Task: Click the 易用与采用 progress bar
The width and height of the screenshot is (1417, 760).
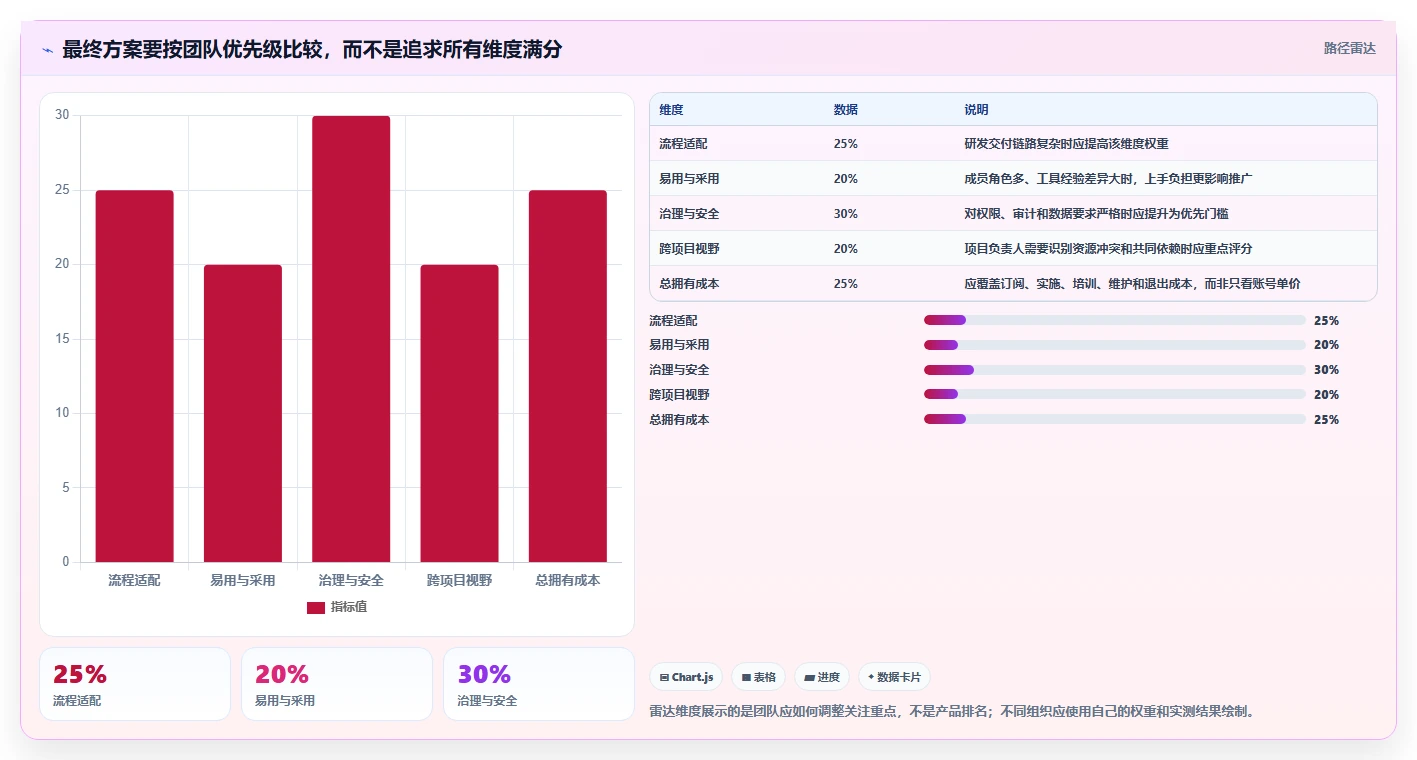Action: pos(1115,345)
